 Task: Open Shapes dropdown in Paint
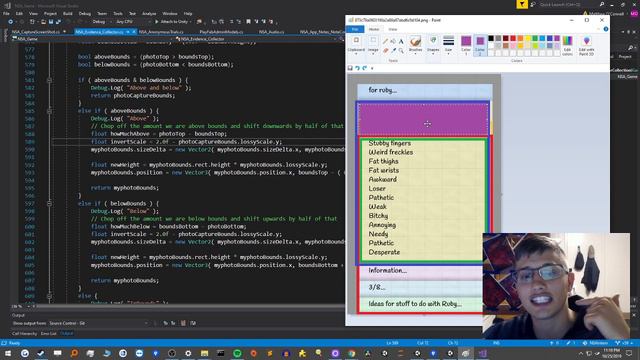433,45
